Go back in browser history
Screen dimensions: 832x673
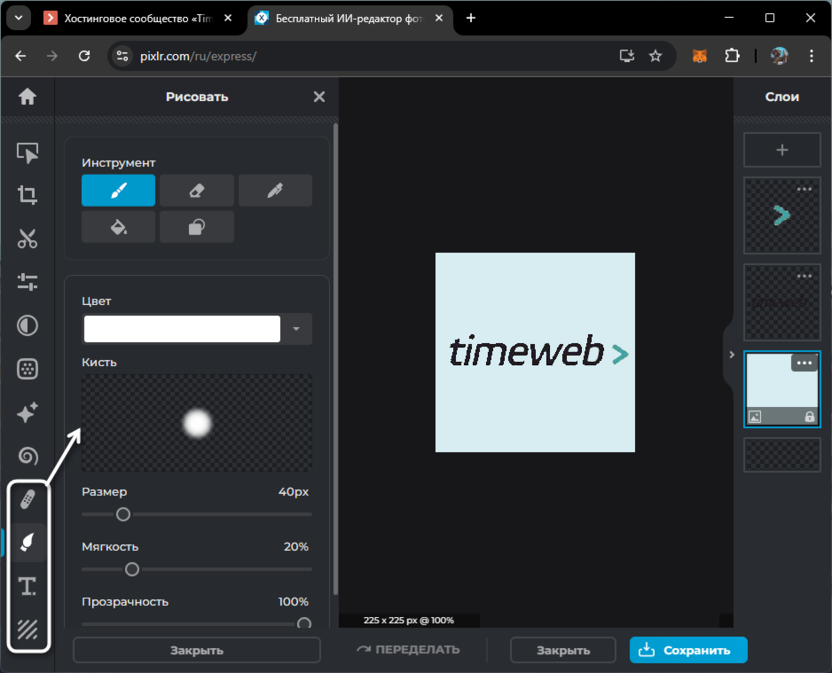pos(21,56)
